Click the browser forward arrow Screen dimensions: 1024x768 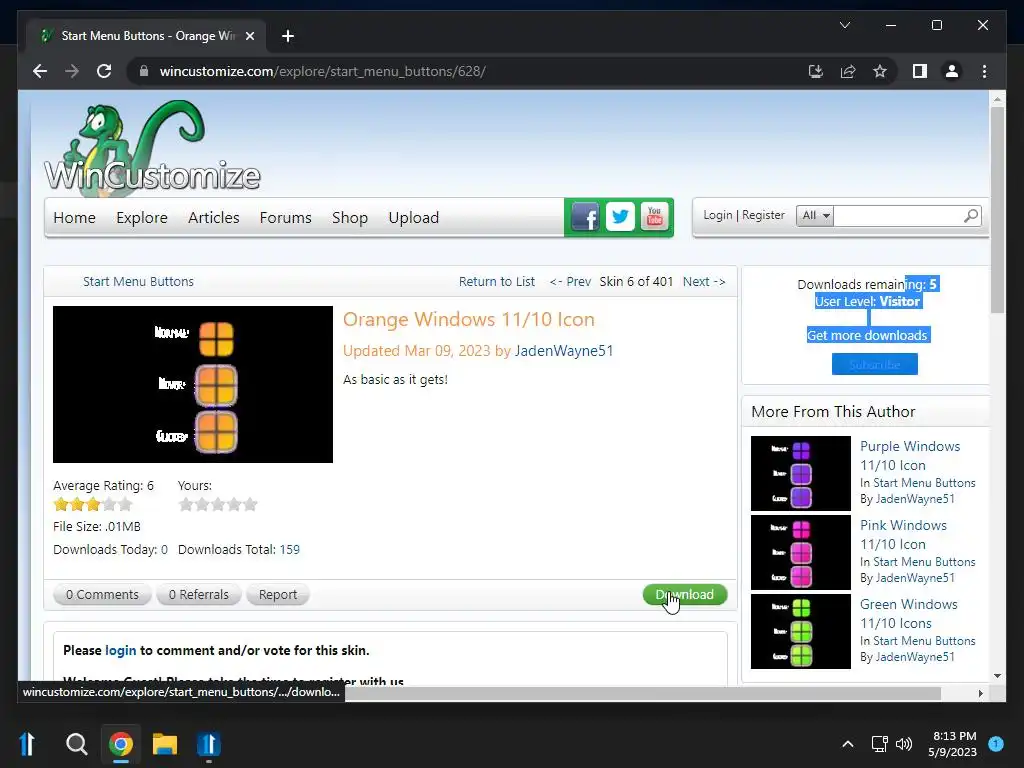72,71
